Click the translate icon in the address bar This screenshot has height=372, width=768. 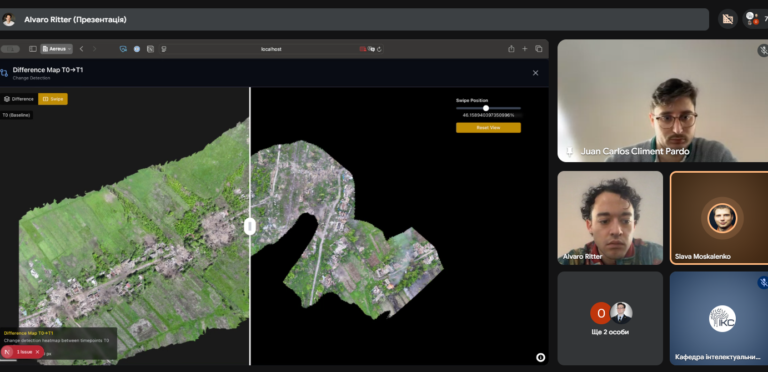(371, 49)
